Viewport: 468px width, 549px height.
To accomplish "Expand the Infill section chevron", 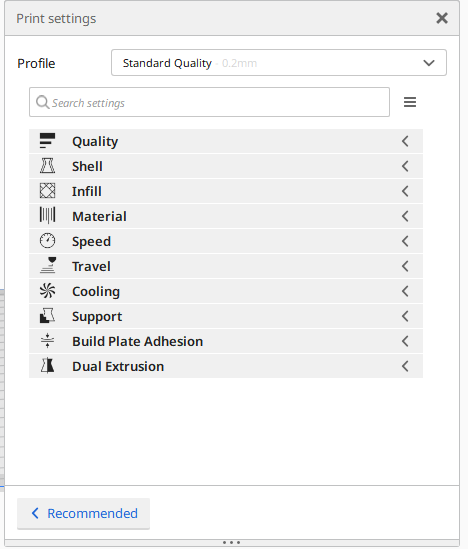I will (405, 191).
